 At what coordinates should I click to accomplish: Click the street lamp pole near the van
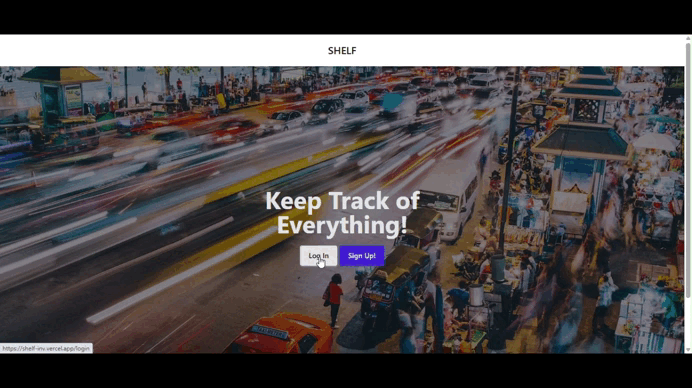tap(508, 168)
